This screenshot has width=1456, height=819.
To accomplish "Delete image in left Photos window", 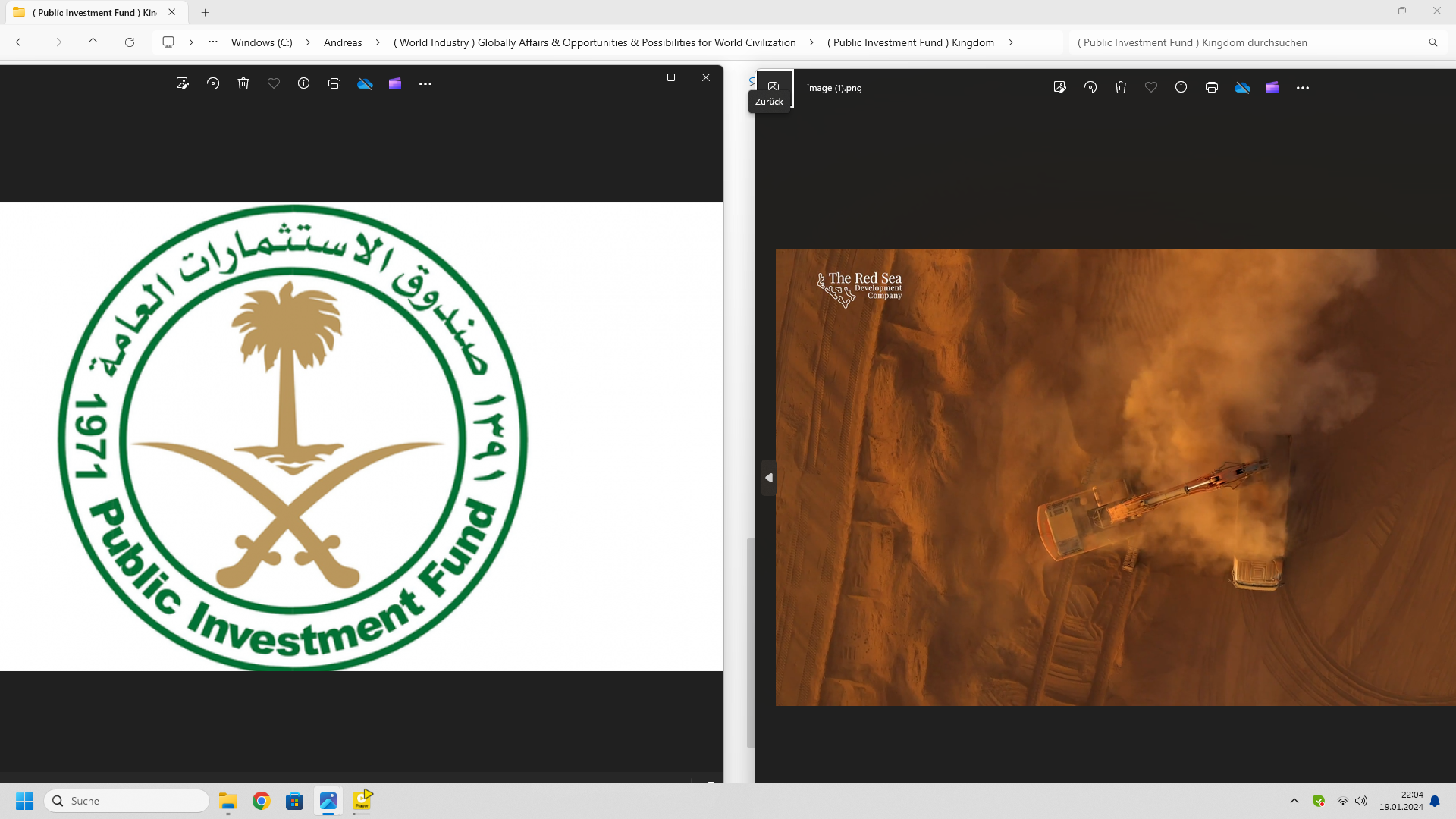I will point(243,83).
